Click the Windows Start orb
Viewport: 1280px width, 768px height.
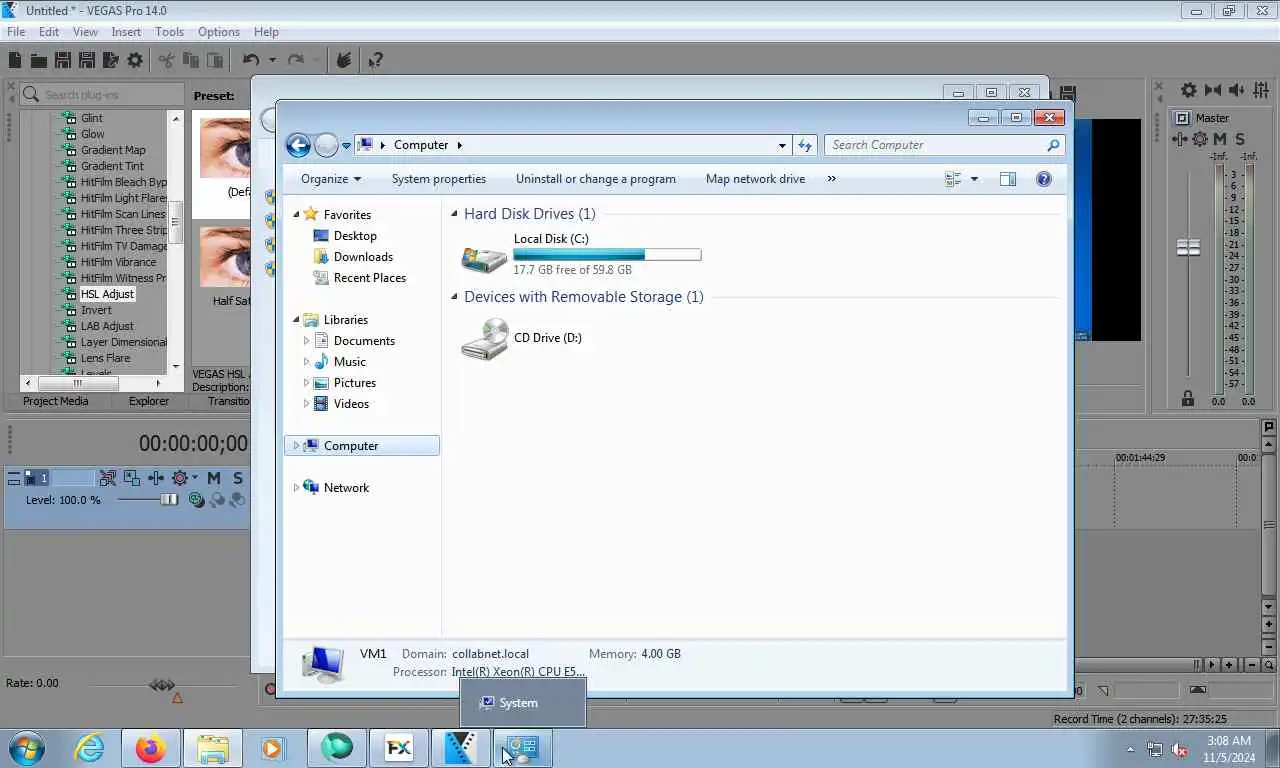pyautogui.click(x=27, y=748)
